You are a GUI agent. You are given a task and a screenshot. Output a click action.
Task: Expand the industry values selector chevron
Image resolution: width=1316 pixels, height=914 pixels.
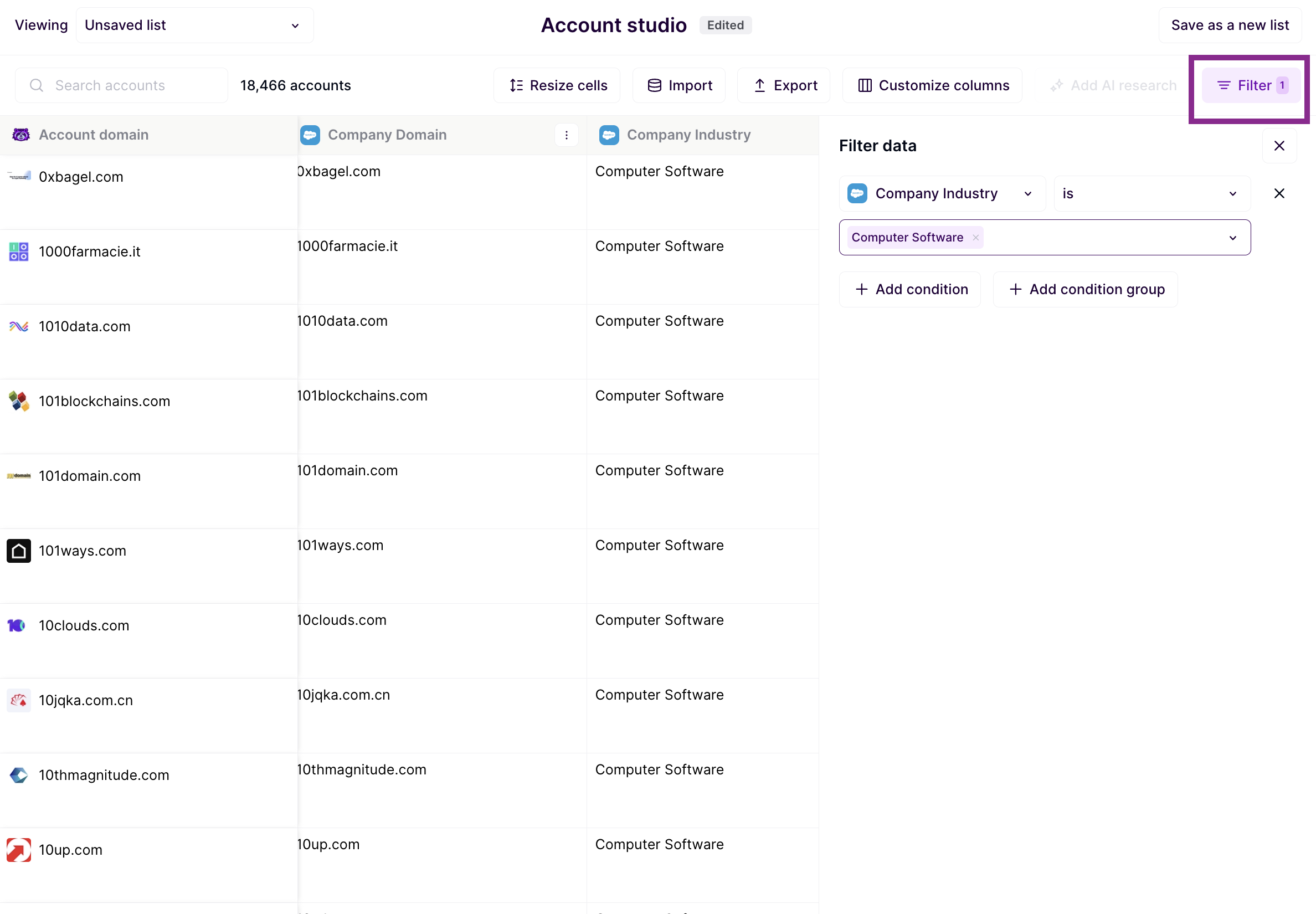(x=1233, y=237)
